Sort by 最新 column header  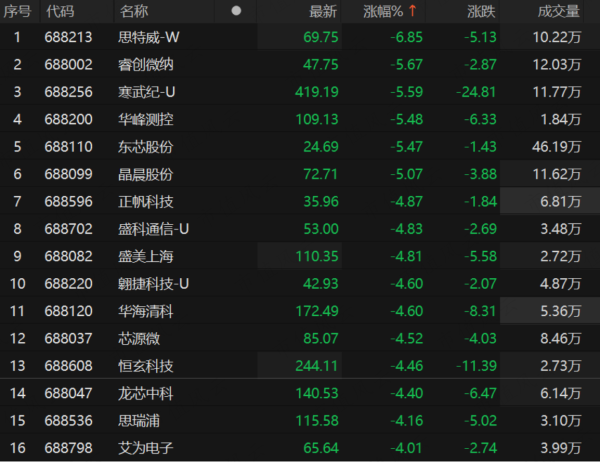[x=323, y=11]
